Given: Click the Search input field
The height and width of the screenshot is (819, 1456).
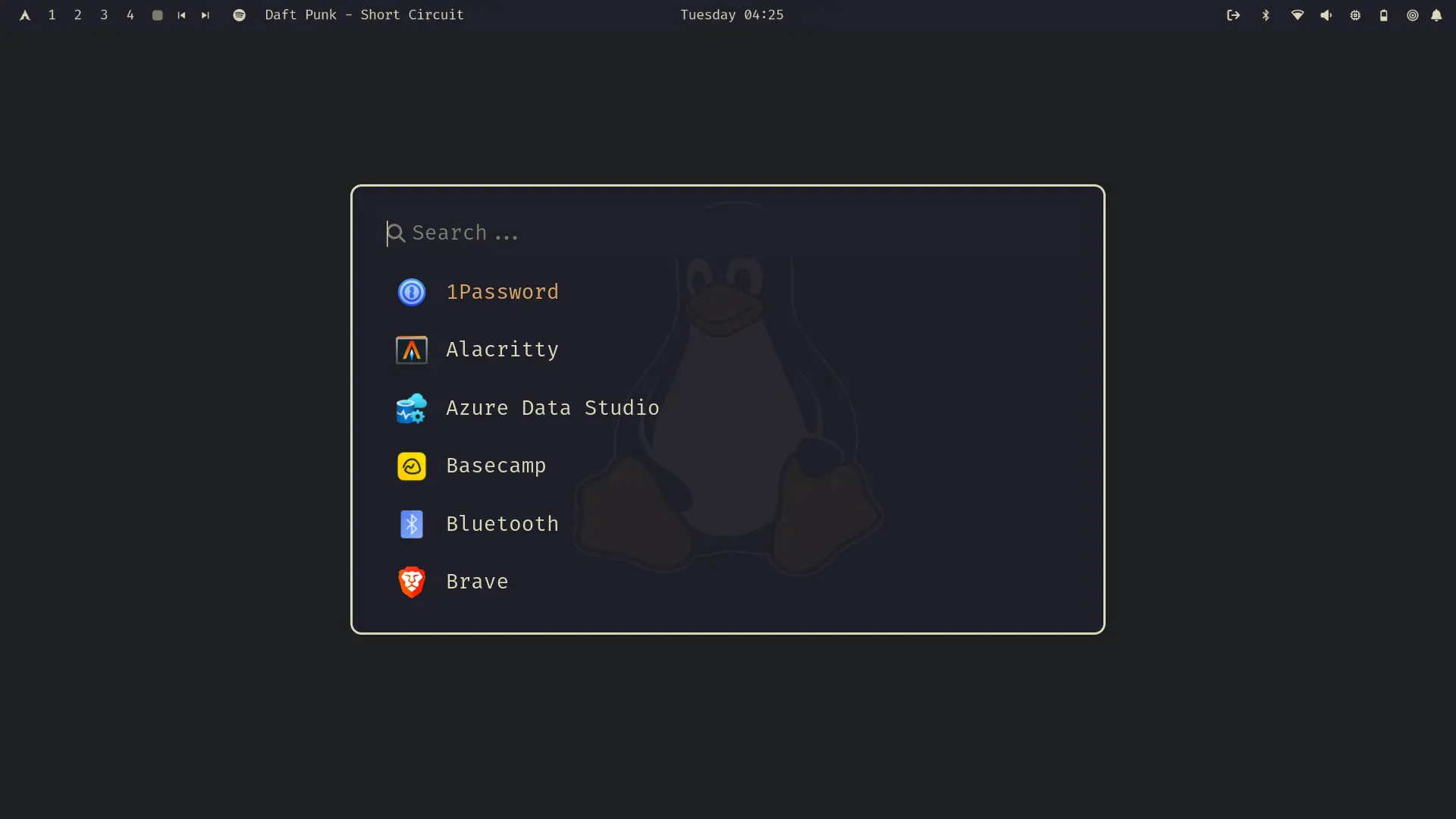Looking at the screenshot, I should [682, 233].
